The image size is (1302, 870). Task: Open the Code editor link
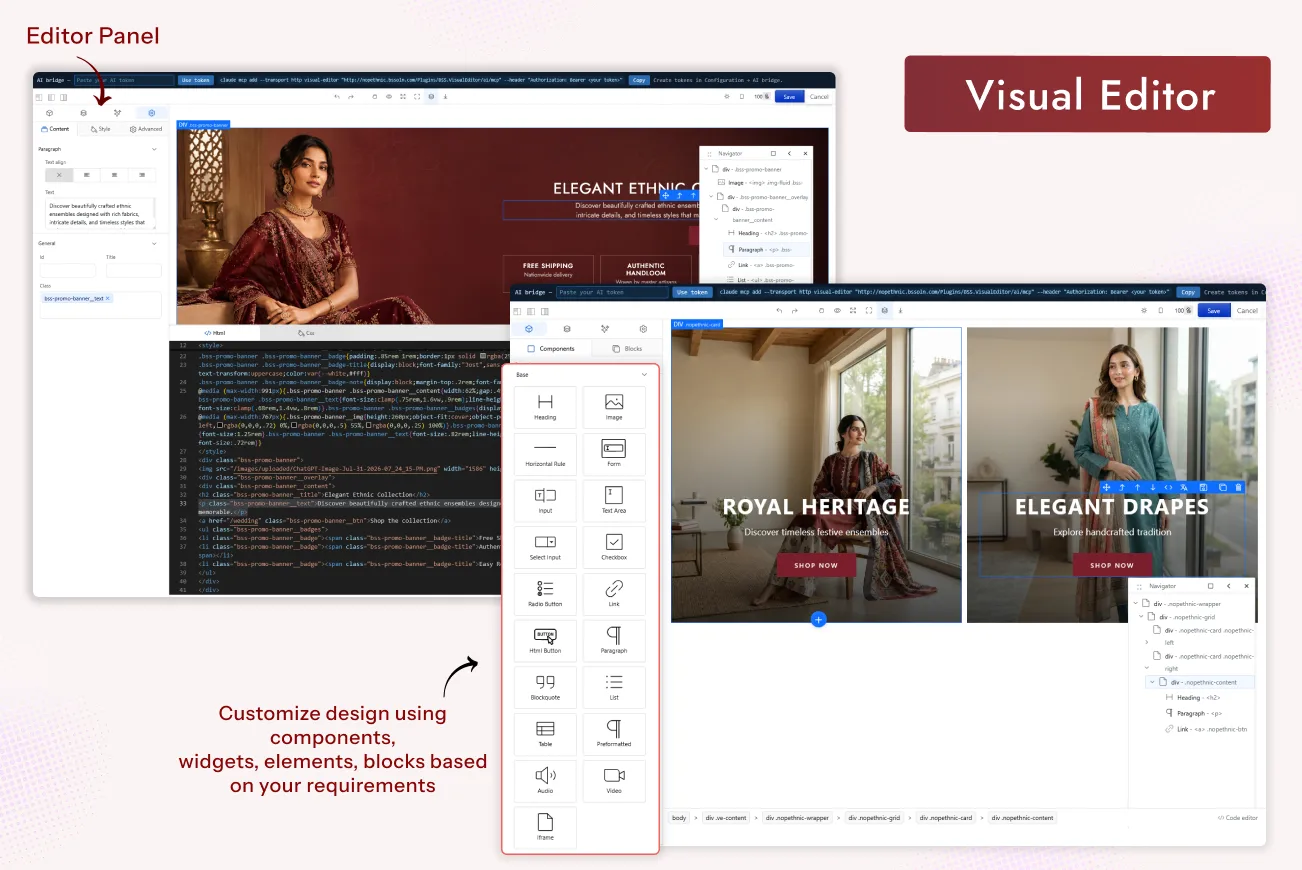pyautogui.click(x=1238, y=818)
